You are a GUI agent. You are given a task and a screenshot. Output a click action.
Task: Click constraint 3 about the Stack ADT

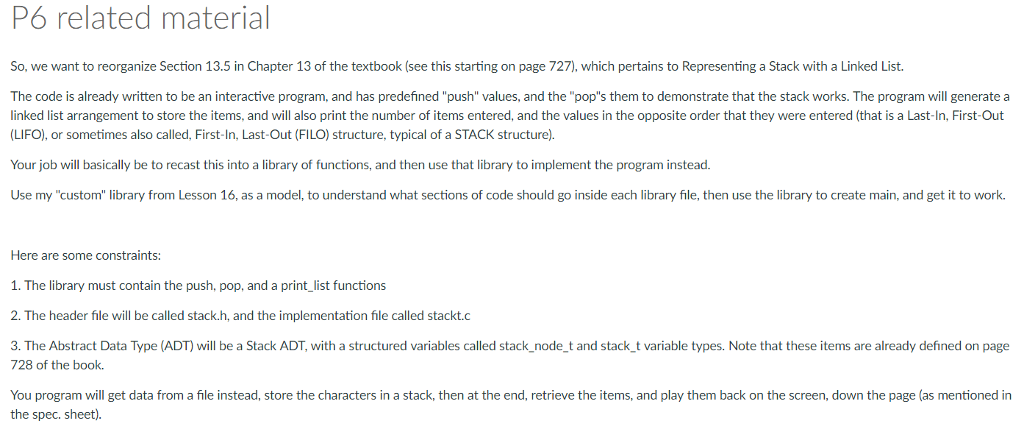pyautogui.click(x=510, y=355)
